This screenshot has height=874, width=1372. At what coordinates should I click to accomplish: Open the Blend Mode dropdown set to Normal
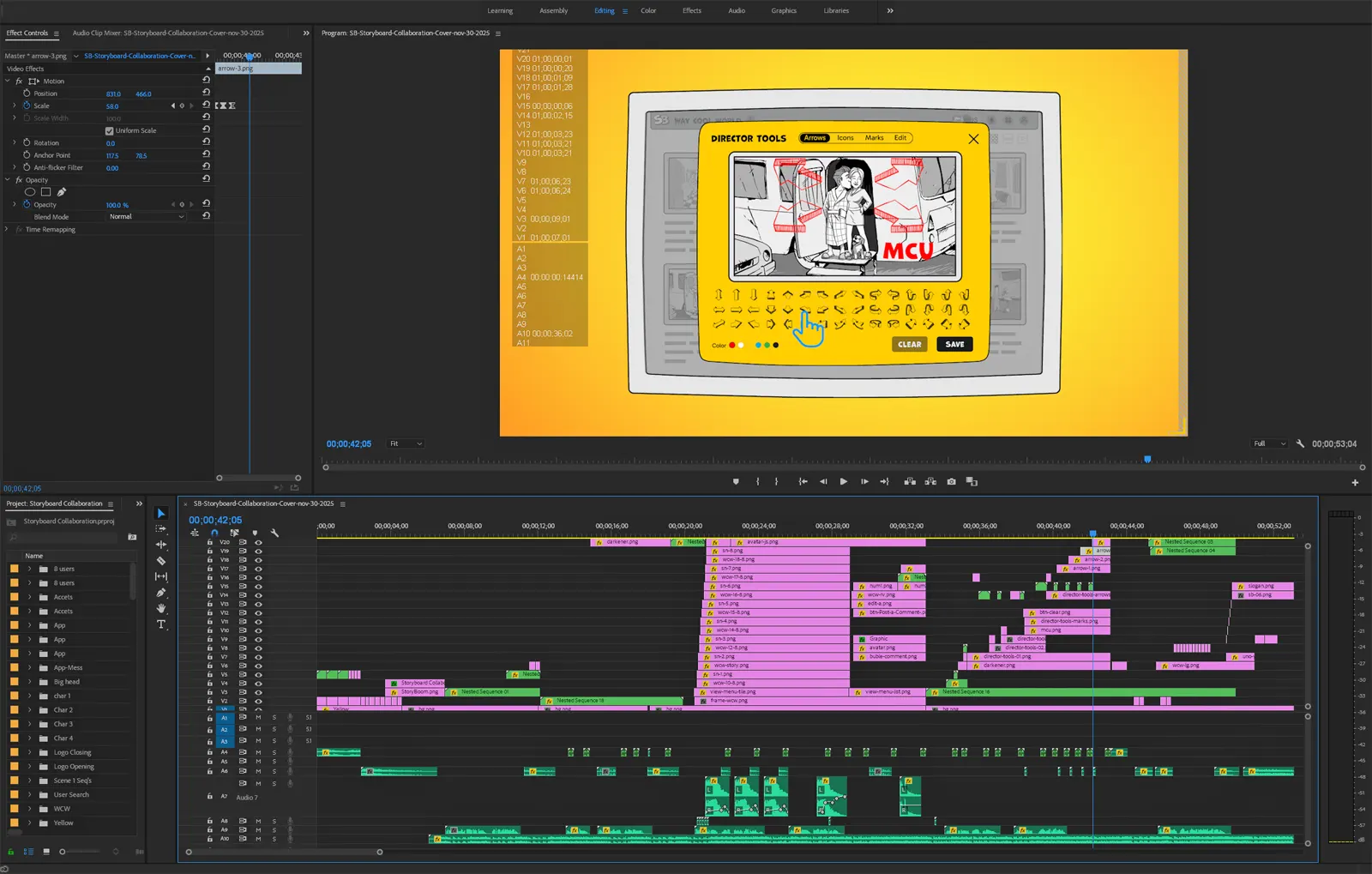tap(146, 216)
